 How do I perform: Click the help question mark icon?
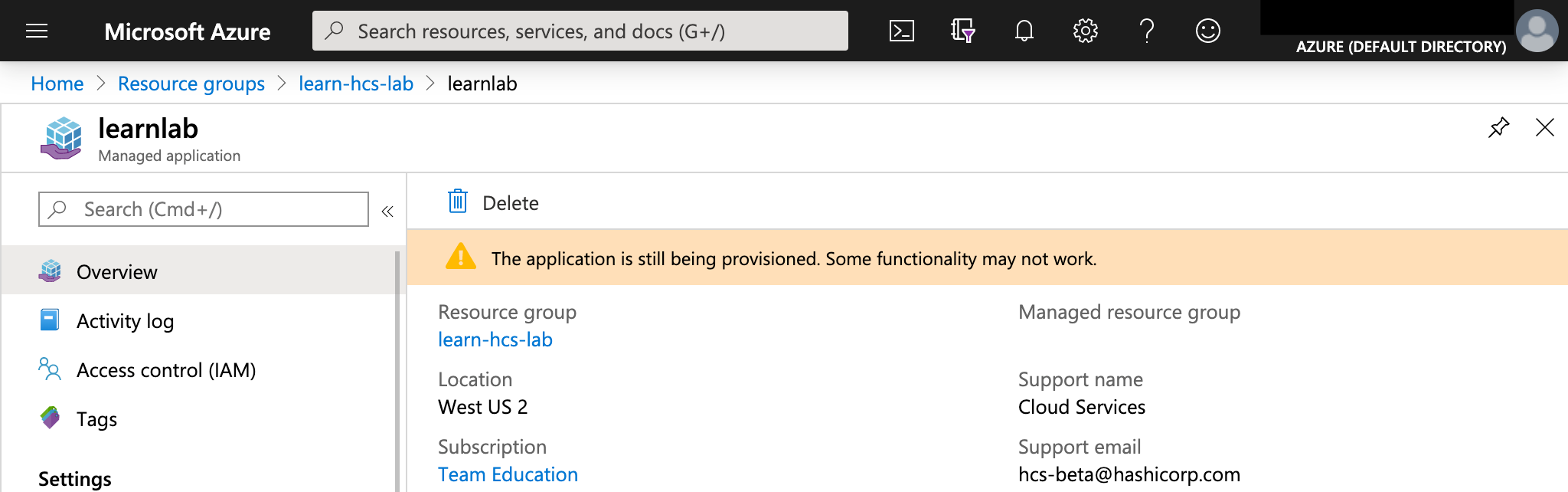(1146, 31)
